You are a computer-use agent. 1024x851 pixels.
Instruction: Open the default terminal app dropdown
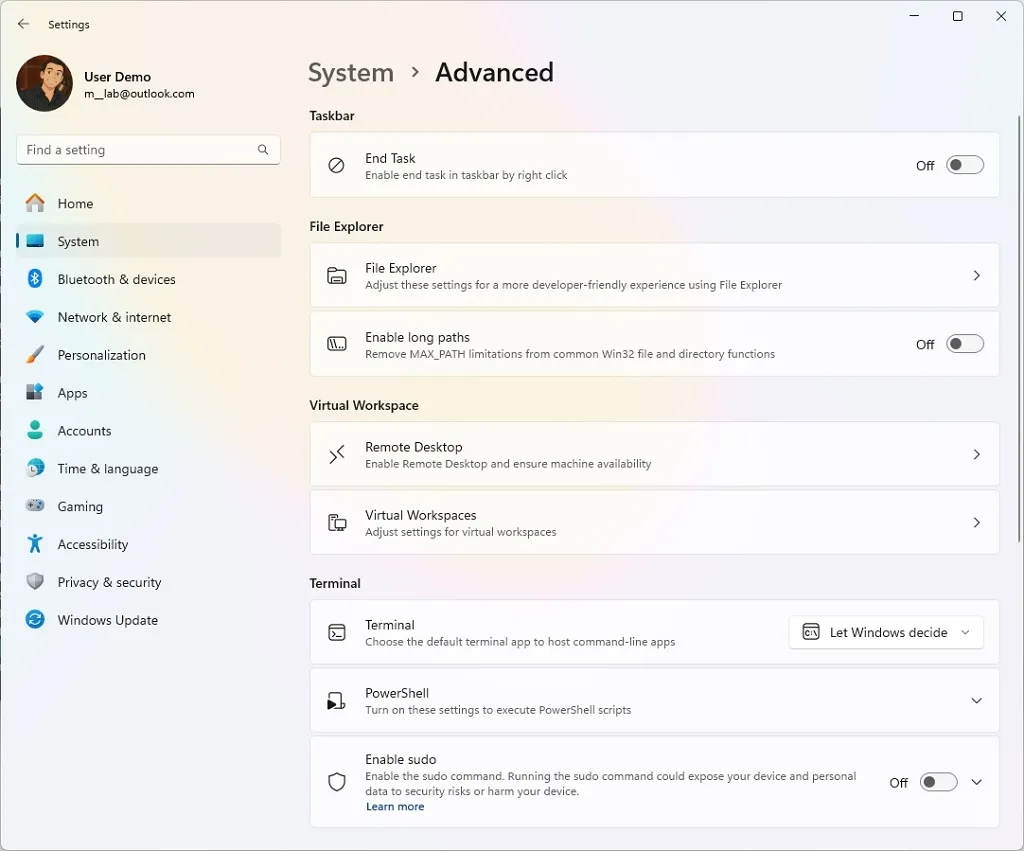pos(886,631)
